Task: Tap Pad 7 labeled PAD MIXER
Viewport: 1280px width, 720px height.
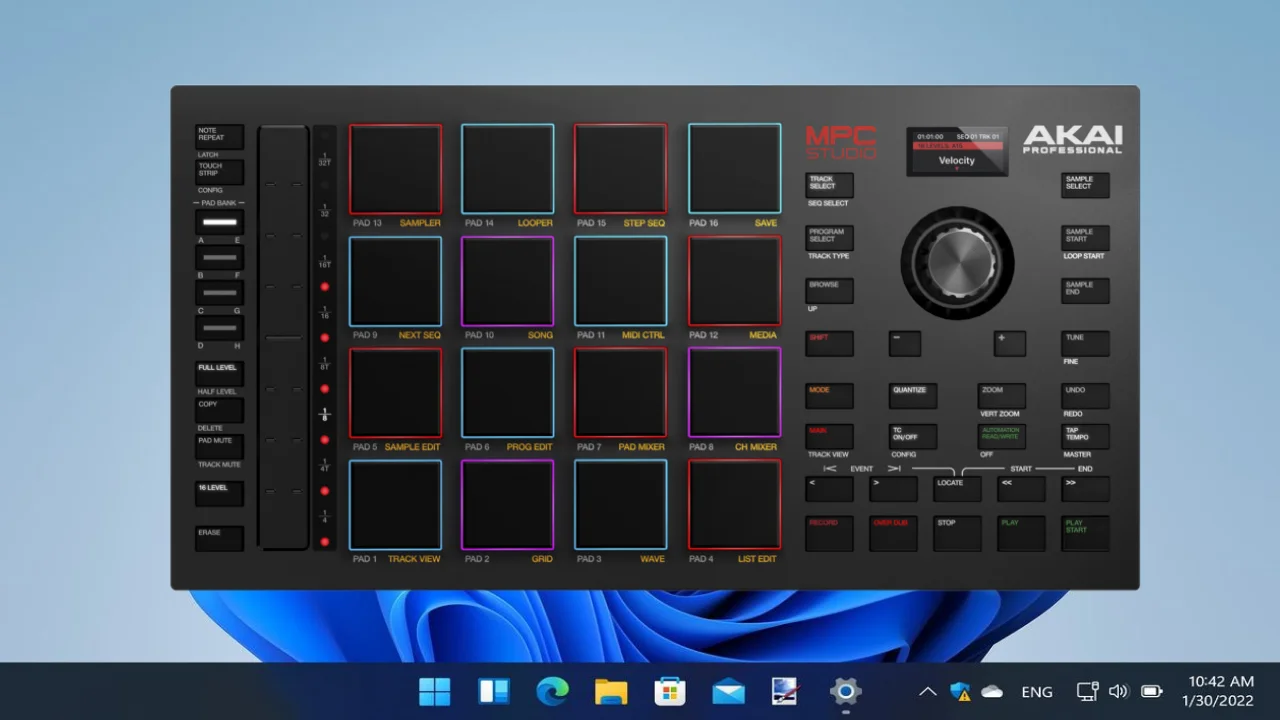Action: [x=620, y=393]
